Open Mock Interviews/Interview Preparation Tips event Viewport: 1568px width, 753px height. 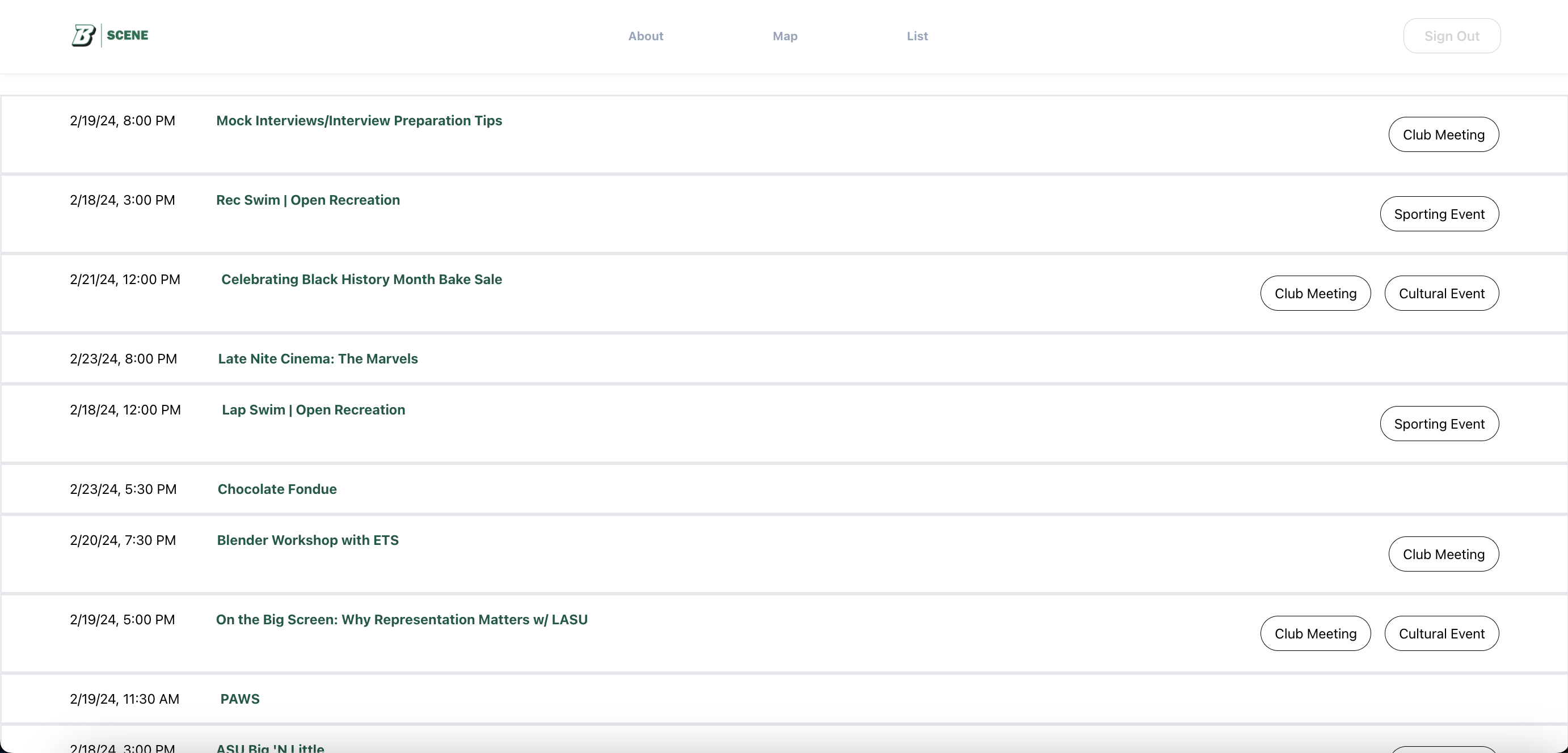(x=359, y=120)
